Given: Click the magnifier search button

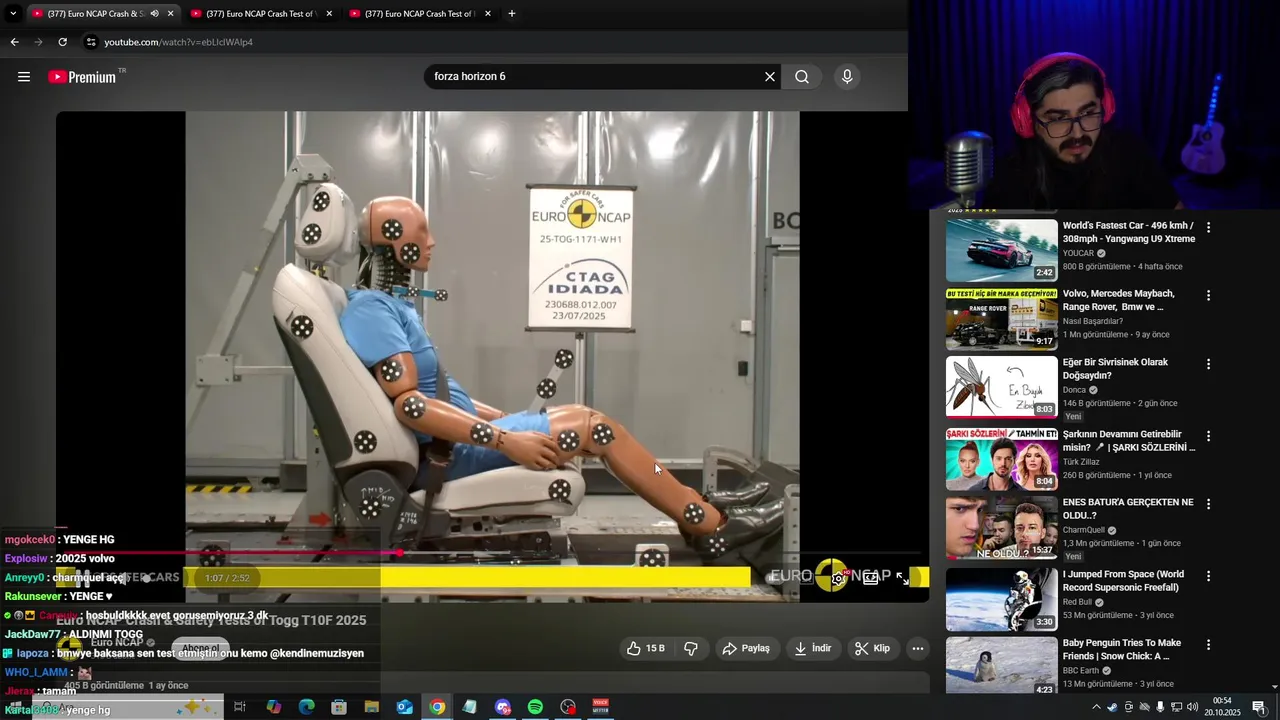Looking at the screenshot, I should [x=802, y=77].
